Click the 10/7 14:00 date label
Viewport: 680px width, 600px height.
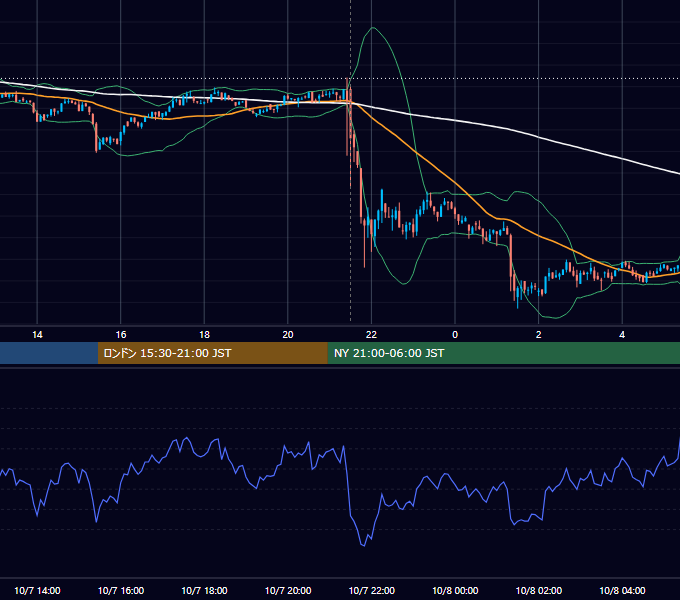[x=37, y=590]
